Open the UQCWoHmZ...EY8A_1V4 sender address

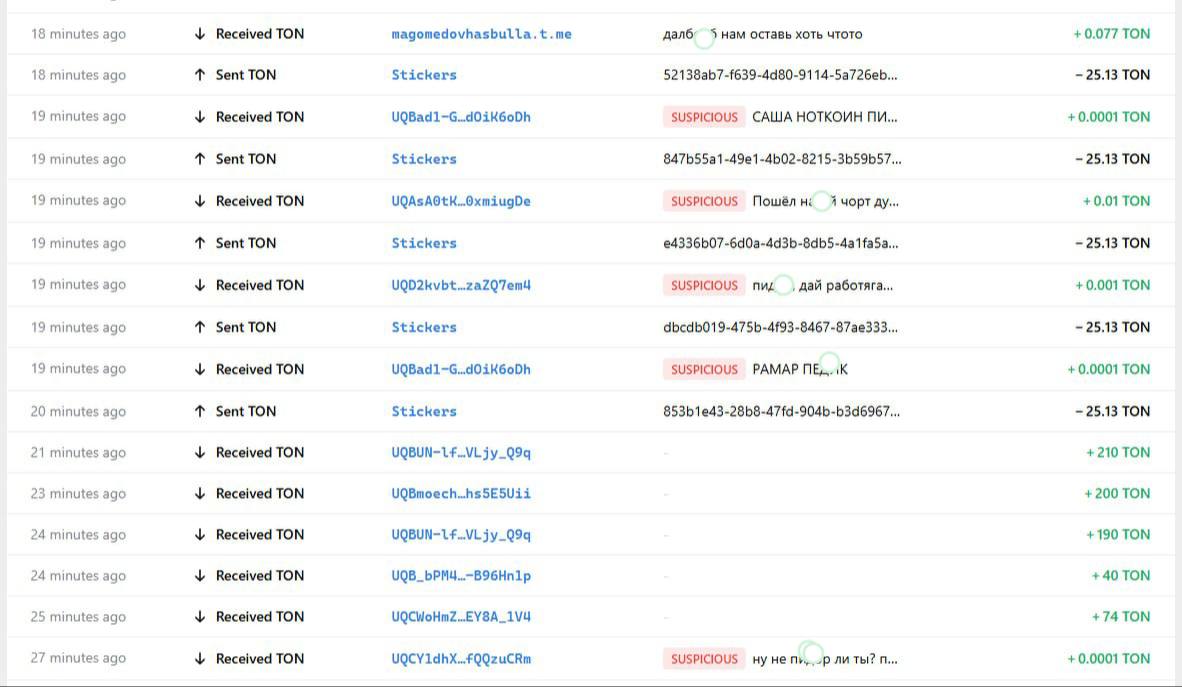(x=461, y=617)
